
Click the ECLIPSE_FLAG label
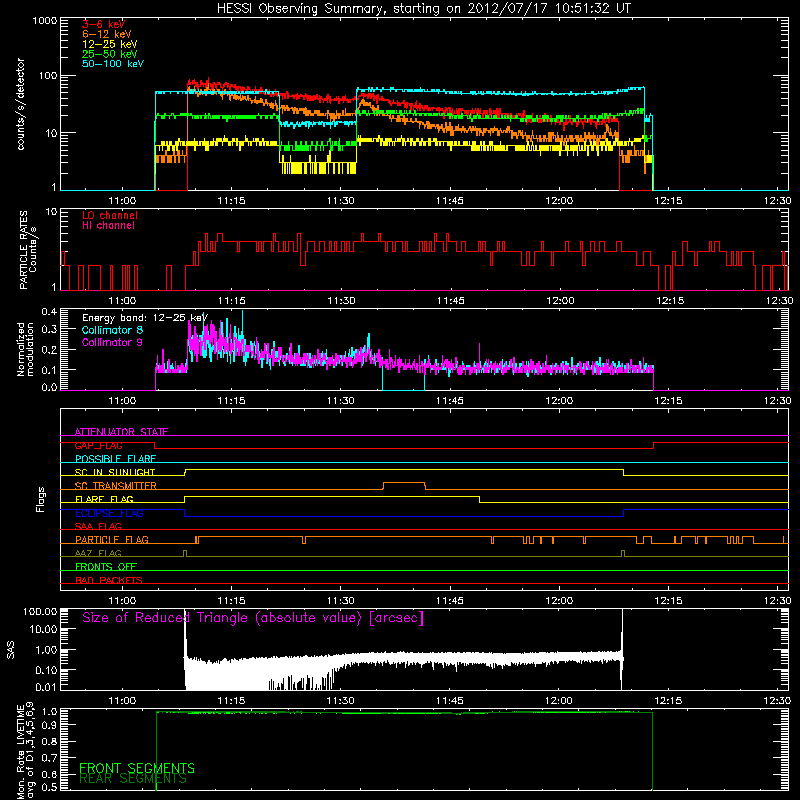point(109,513)
